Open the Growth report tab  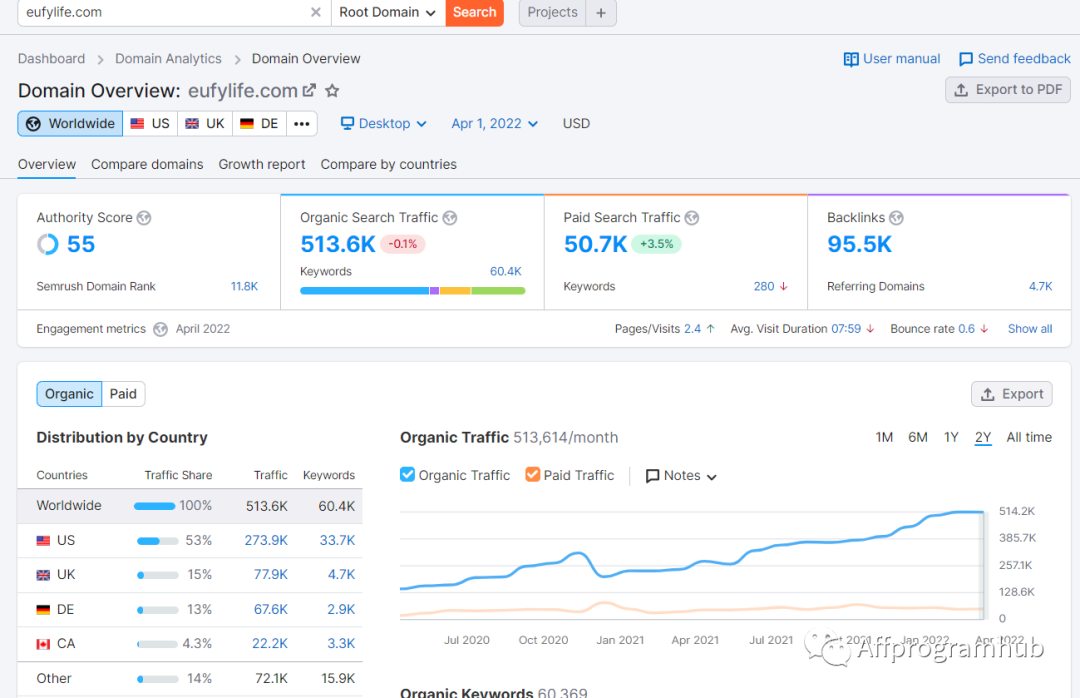[262, 165]
